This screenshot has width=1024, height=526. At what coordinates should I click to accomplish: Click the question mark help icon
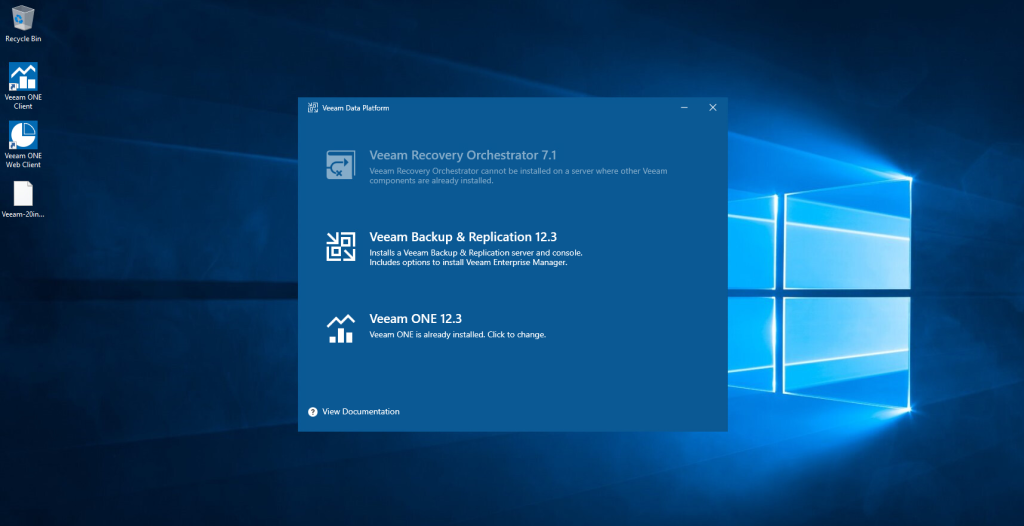coord(313,412)
